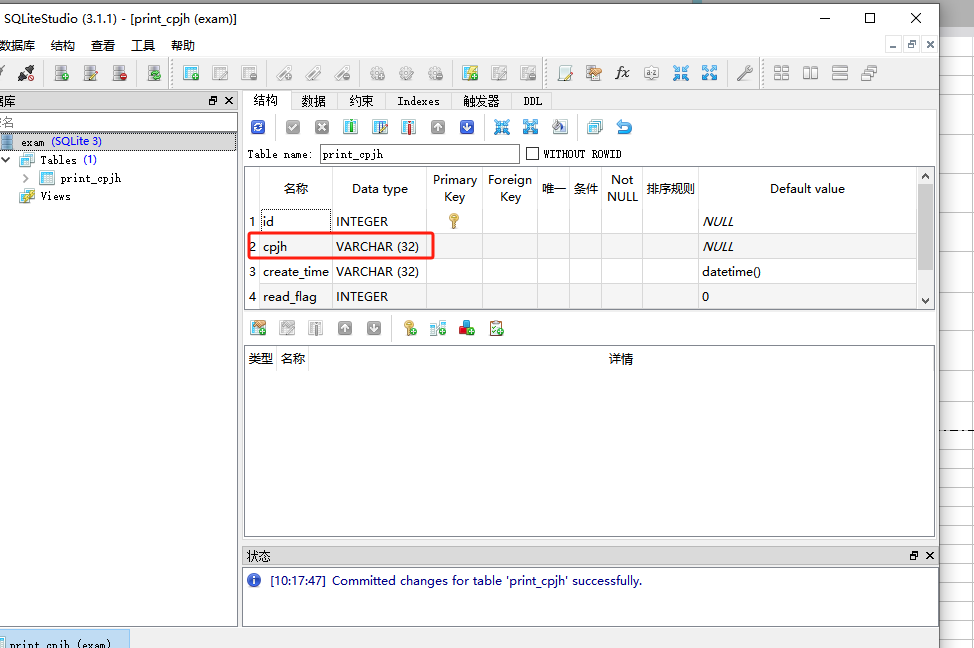Expand the print_cpjh table node
The width and height of the screenshot is (974, 648).
(25, 178)
